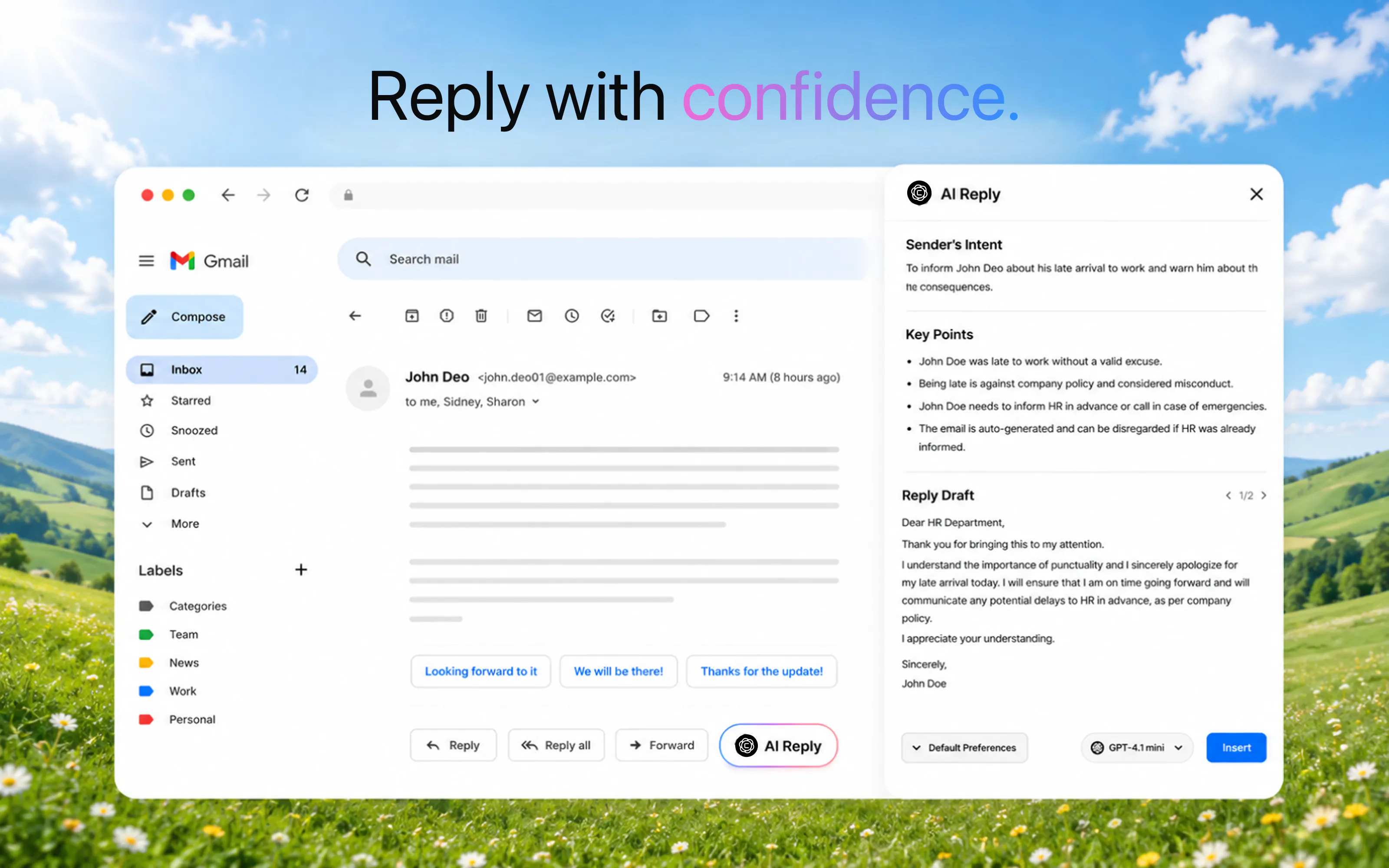Open the GPT-4.1 mini model selector
This screenshot has width=1389, height=868.
(1137, 747)
